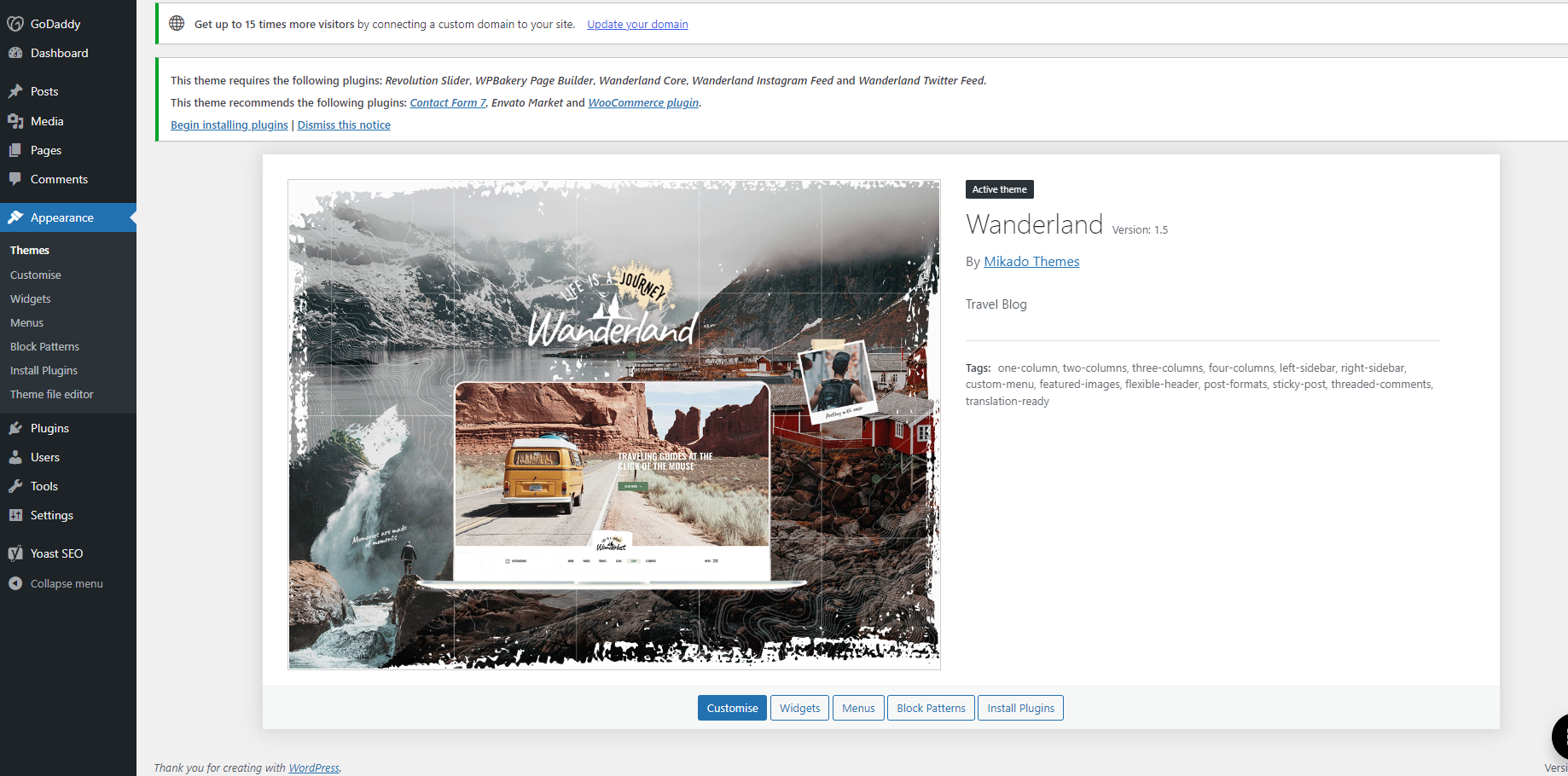Screen dimensions: 1568x776
Task: Click the Block Patterns button below theme
Action: (931, 708)
